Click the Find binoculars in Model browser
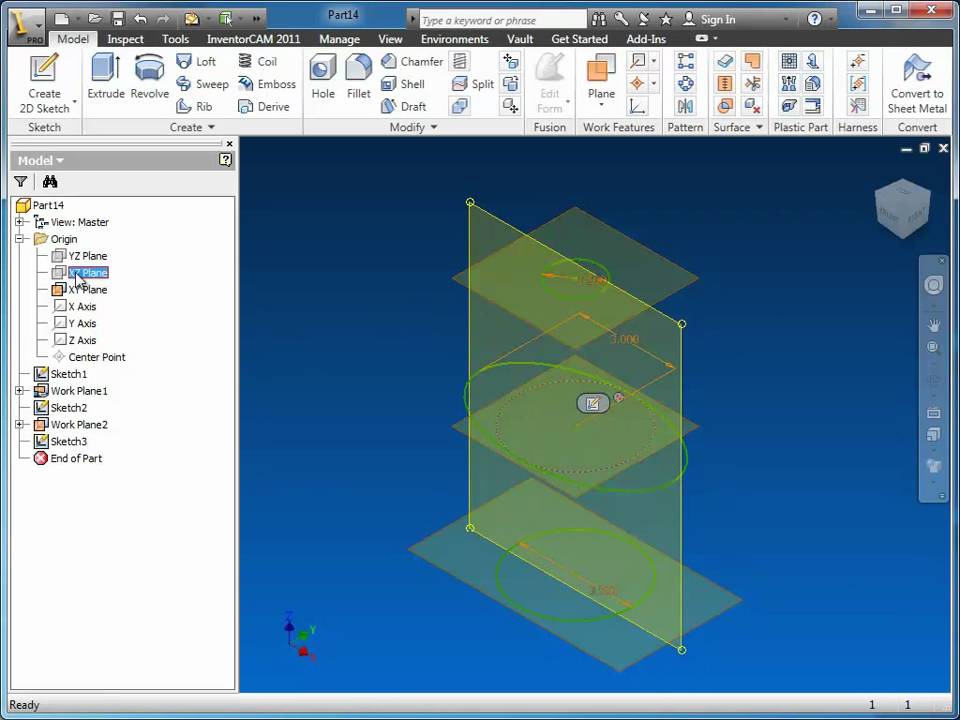The image size is (960, 720). click(x=50, y=181)
